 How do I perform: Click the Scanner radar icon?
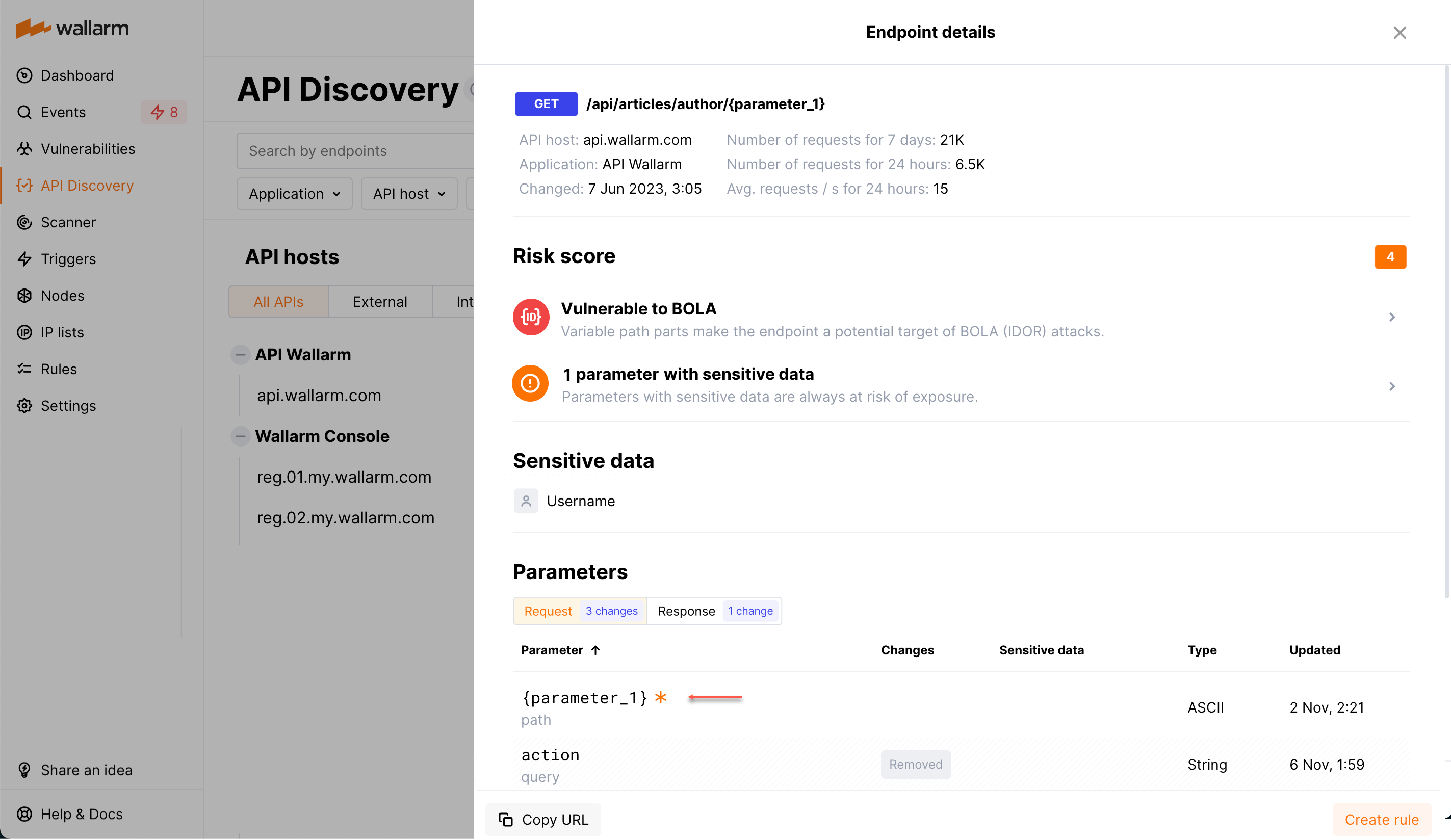click(24, 222)
